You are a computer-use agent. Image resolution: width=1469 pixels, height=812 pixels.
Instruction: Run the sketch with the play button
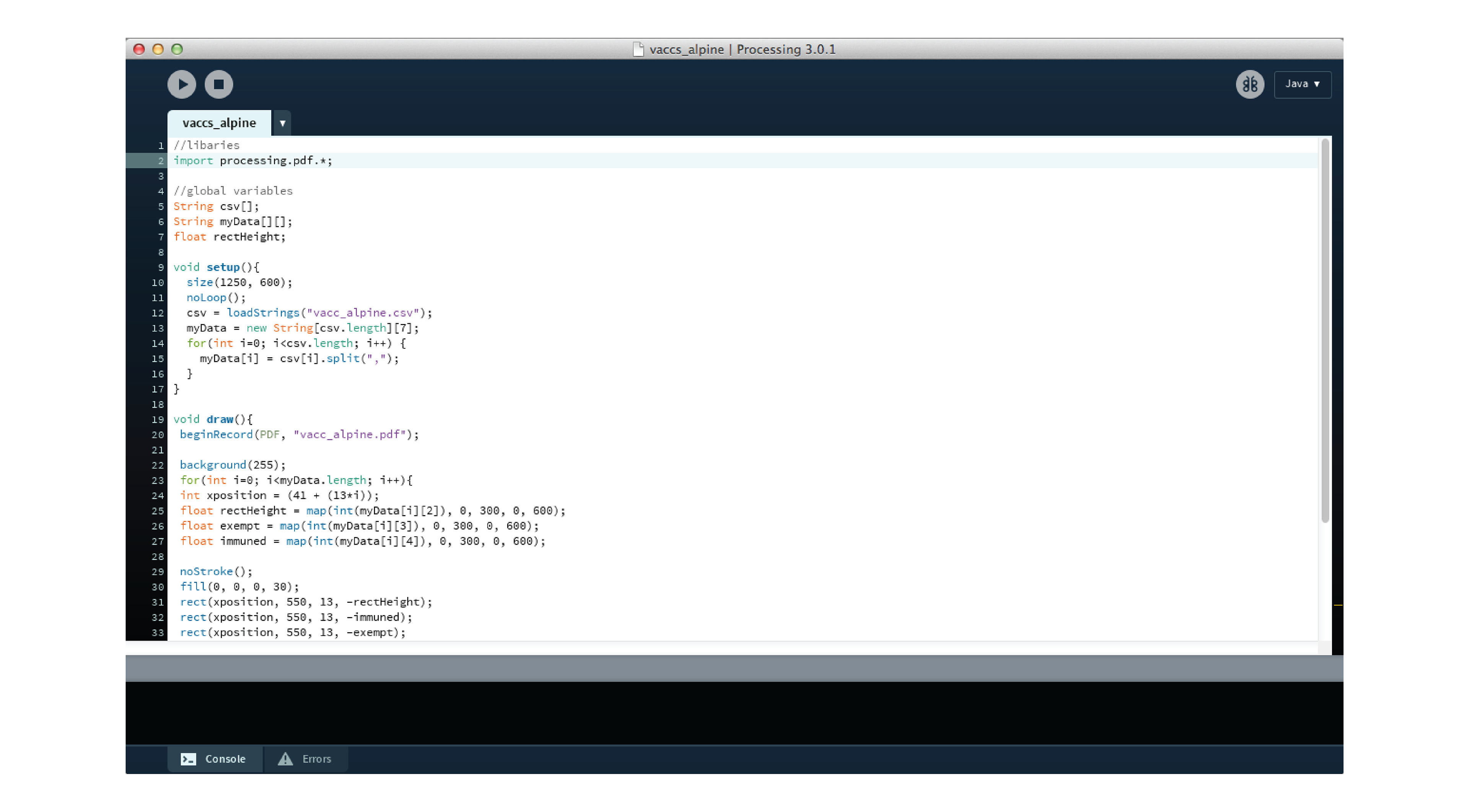coord(182,85)
